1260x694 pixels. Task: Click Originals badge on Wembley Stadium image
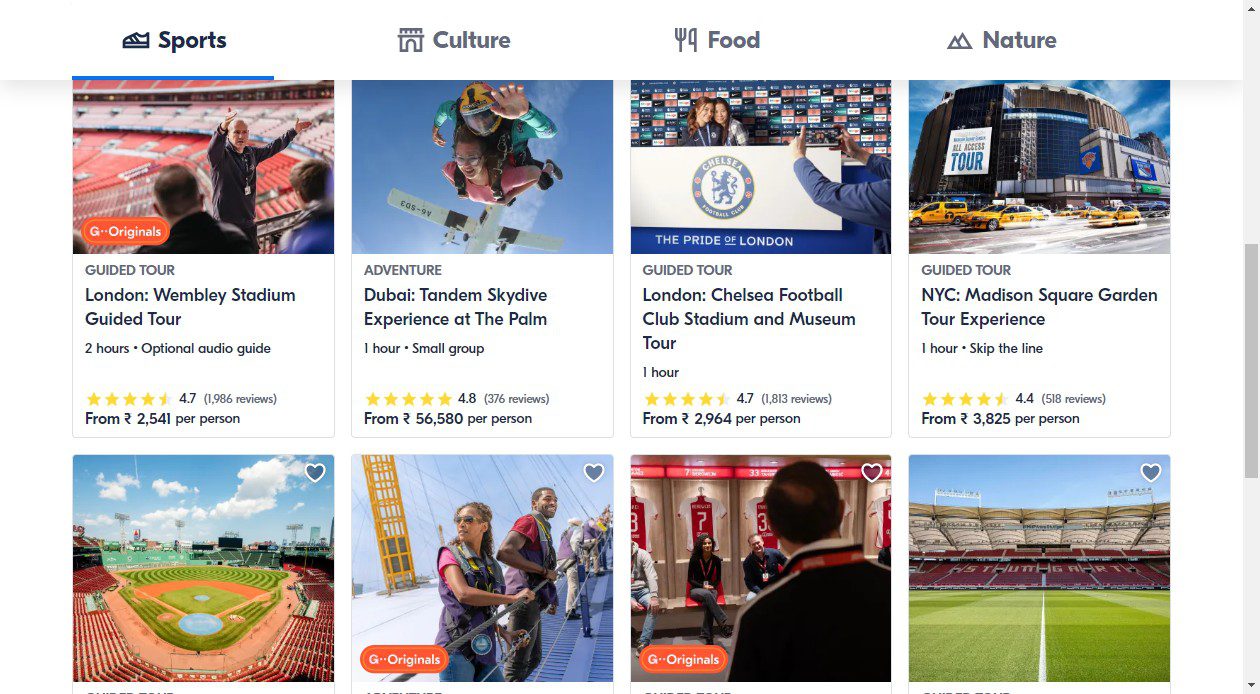click(125, 232)
